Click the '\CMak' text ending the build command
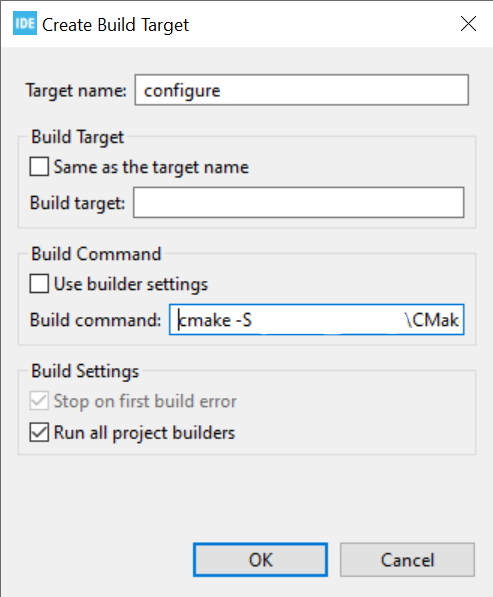The width and height of the screenshot is (493, 597). (432, 320)
